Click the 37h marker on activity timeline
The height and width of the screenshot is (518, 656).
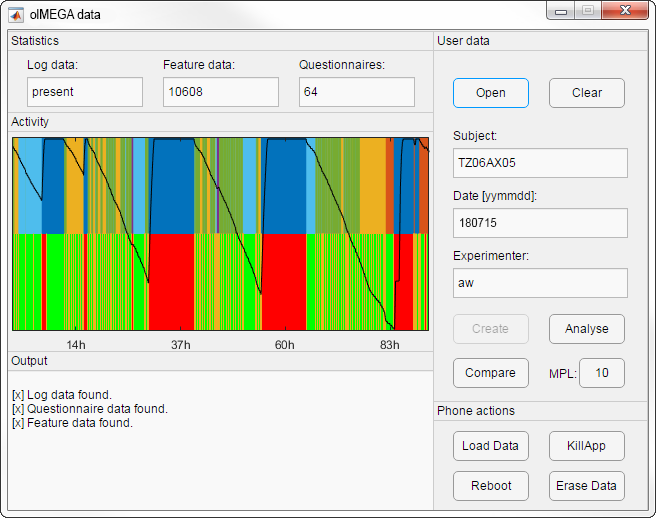[x=180, y=345]
